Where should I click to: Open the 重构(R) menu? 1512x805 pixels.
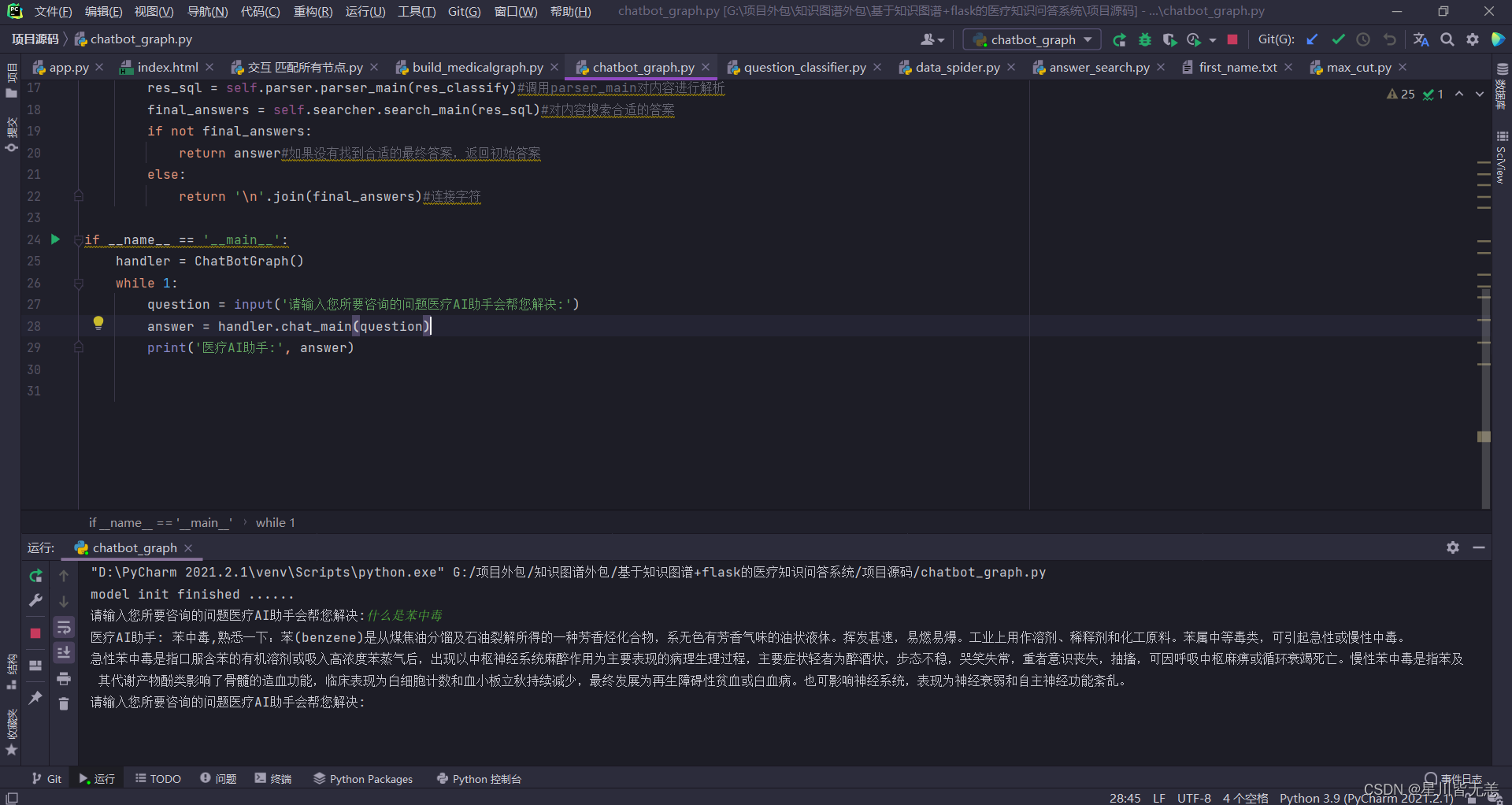(313, 11)
